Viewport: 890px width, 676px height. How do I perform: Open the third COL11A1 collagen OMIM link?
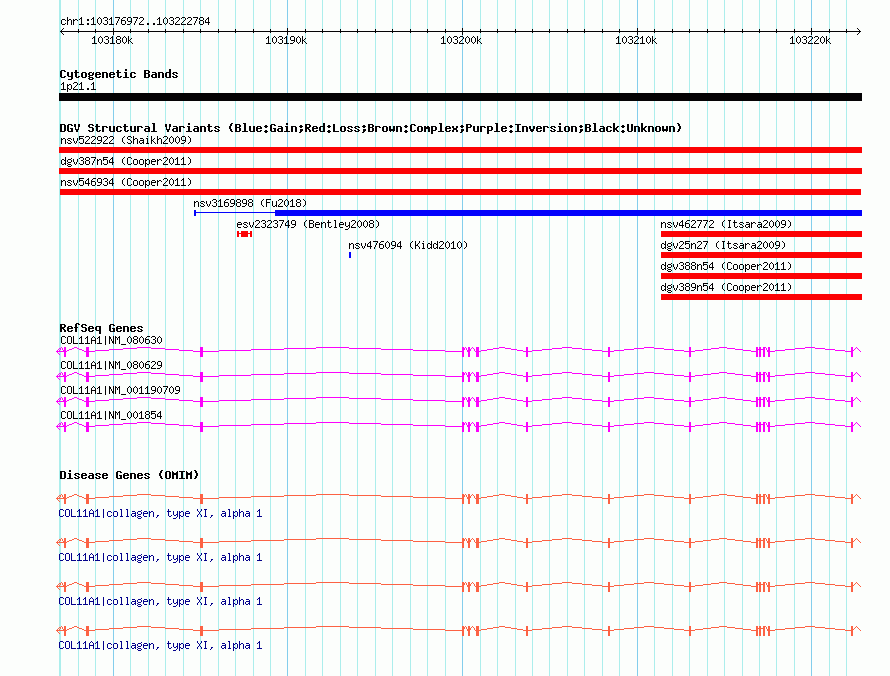(160, 602)
